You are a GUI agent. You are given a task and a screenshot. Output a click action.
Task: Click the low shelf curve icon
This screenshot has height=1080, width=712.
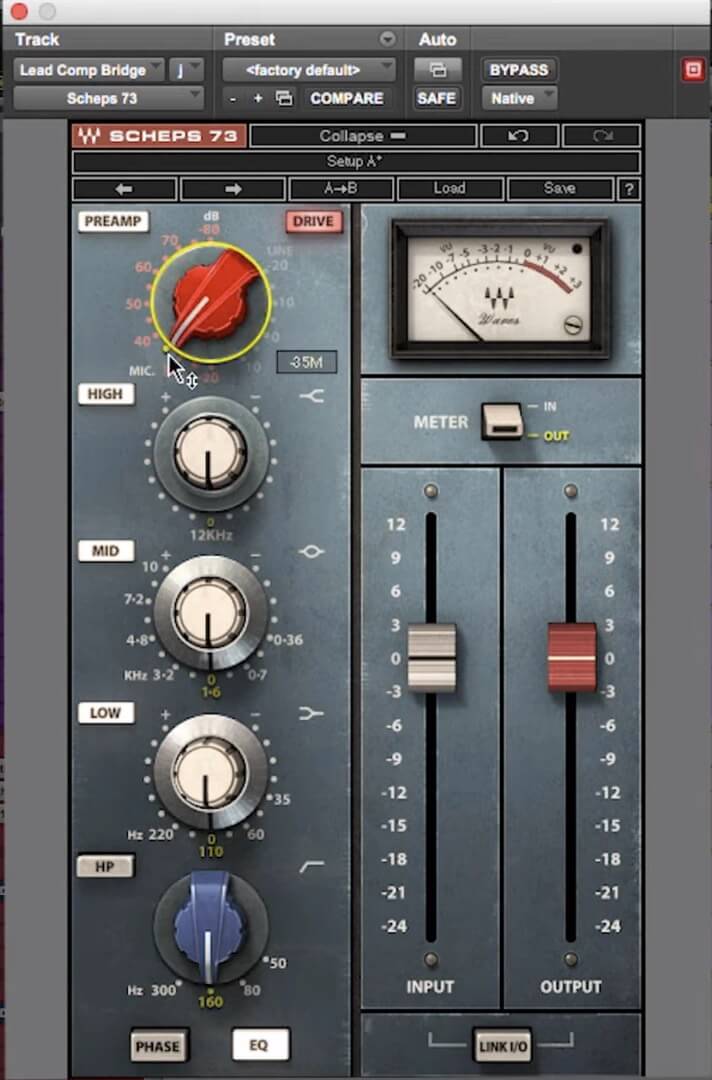(311, 713)
